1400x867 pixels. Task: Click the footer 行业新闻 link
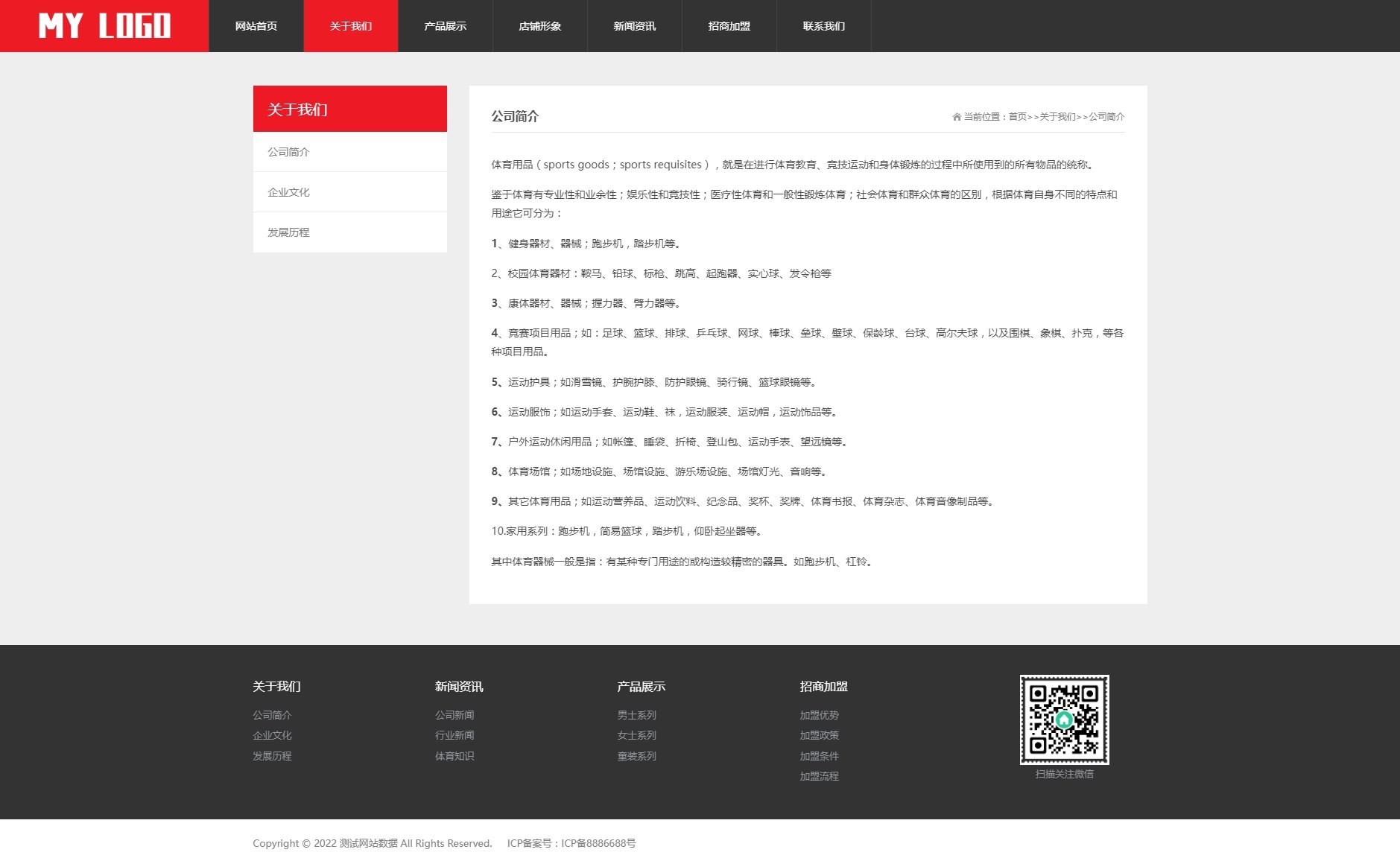454,735
